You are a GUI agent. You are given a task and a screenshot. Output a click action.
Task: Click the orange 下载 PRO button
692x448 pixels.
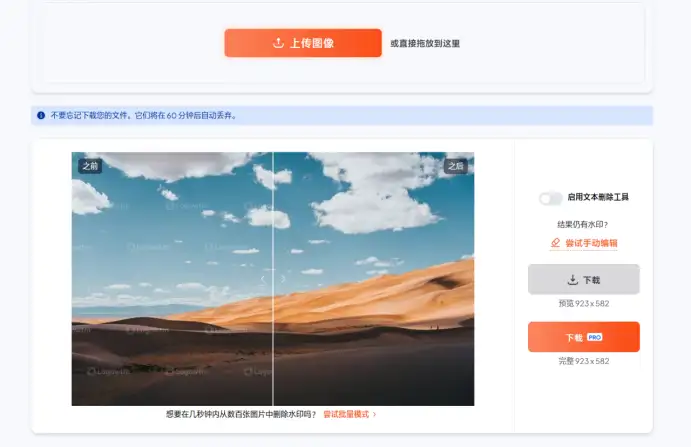pos(583,337)
